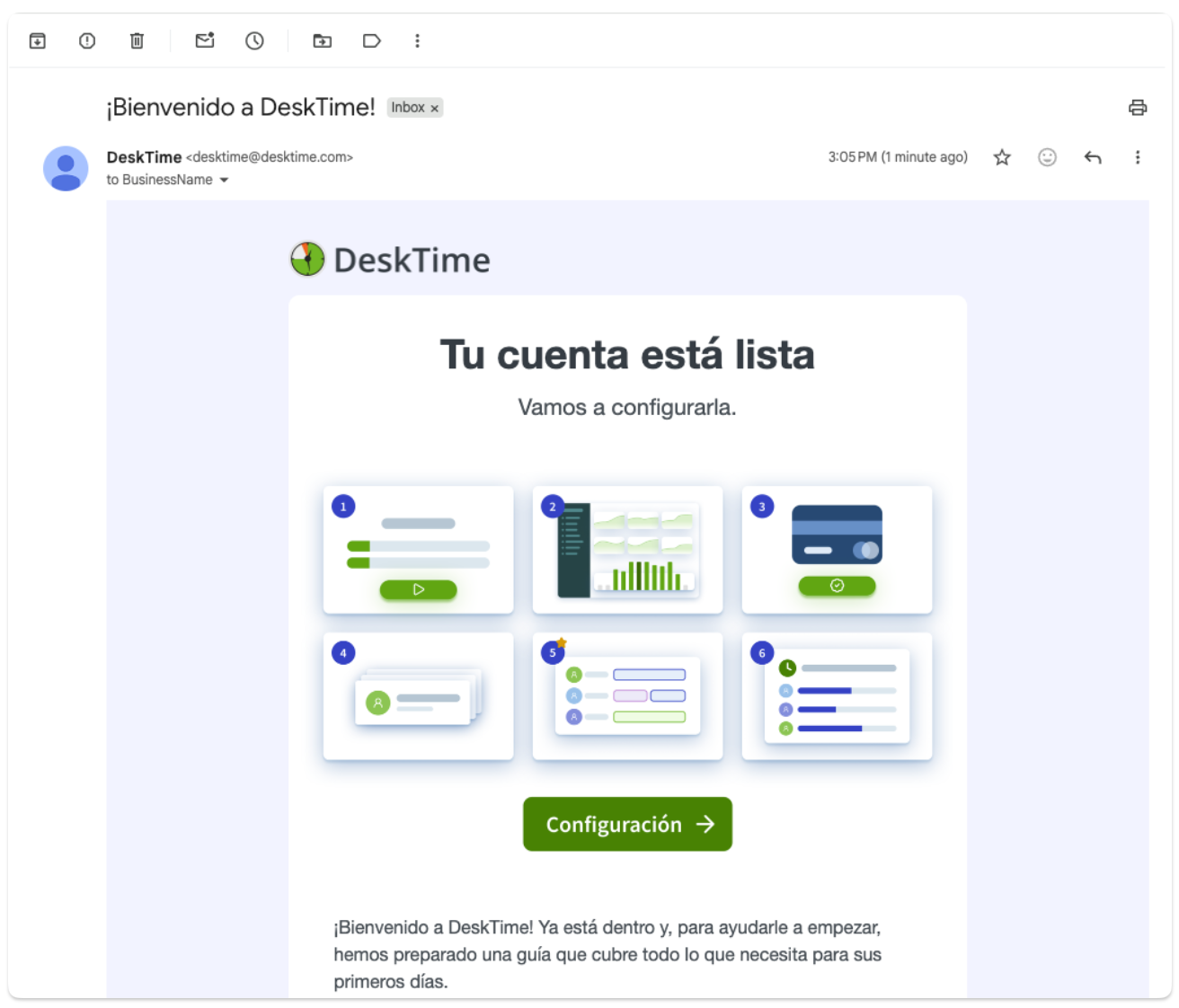Click the '¡Bienvenido a DeskTime!' subject line
Image resolution: width=1179 pixels, height=1008 pixels.
pos(241,108)
